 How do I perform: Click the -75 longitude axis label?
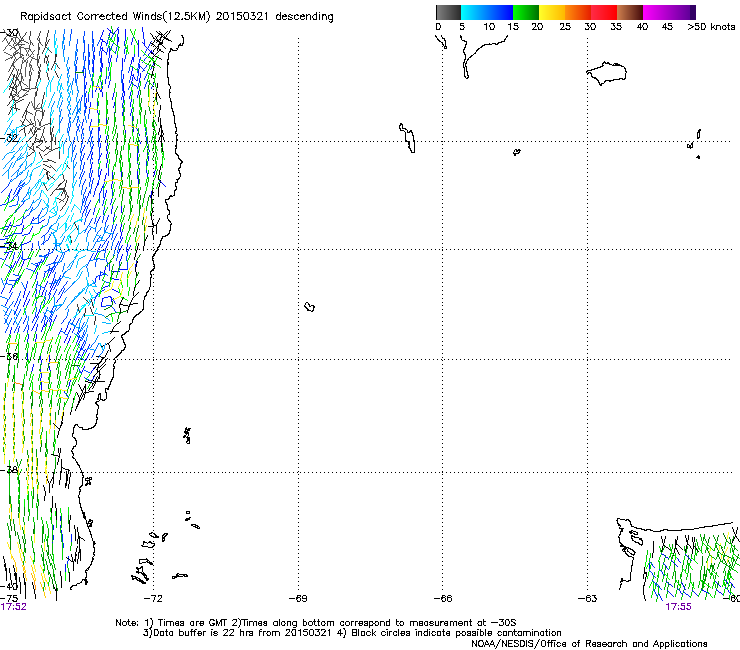9,599
